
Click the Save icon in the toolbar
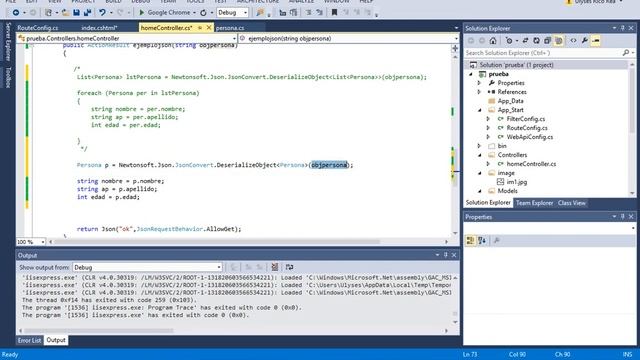click(x=76, y=13)
